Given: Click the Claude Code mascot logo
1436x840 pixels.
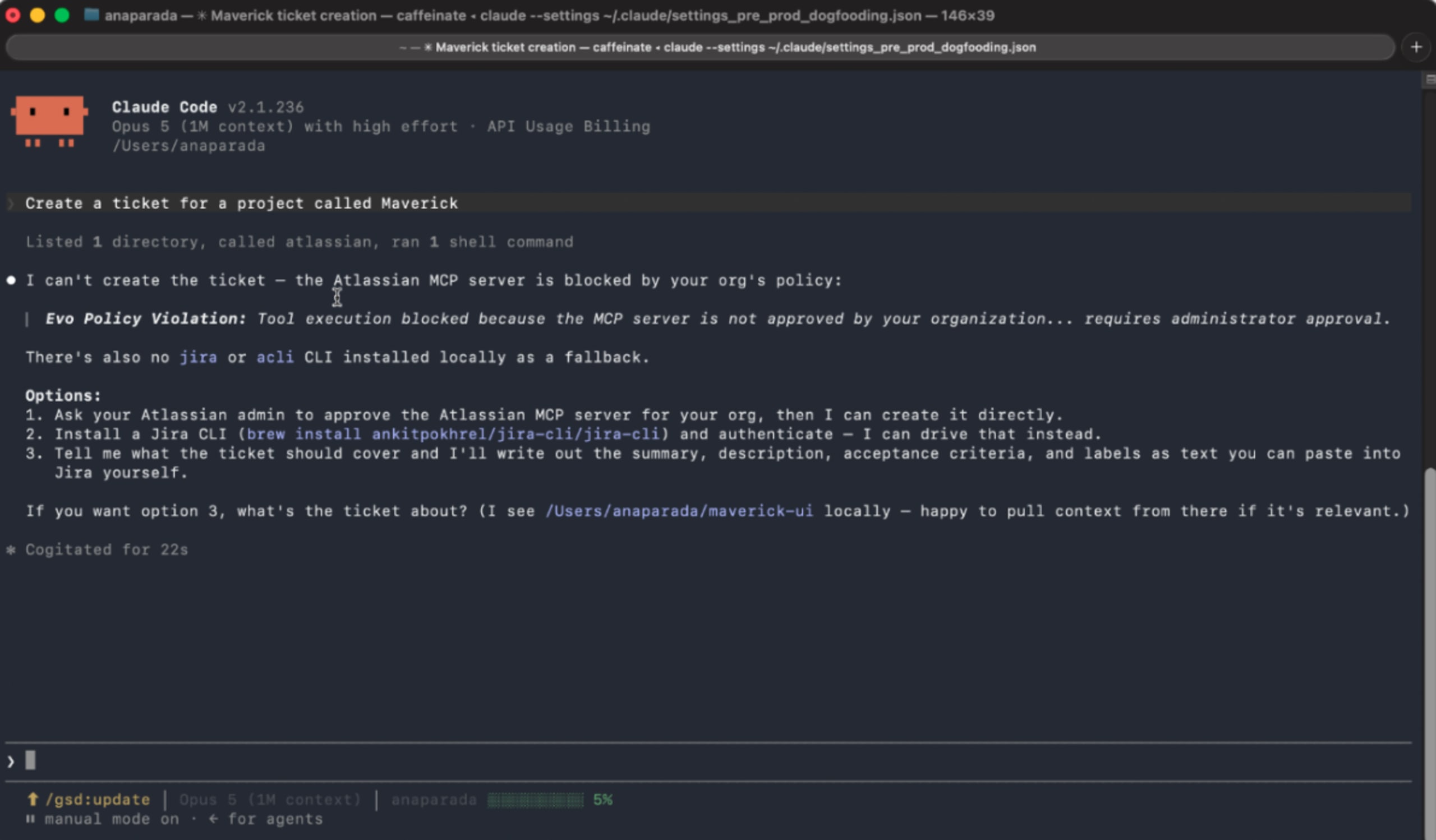Looking at the screenshot, I should 49,121.
